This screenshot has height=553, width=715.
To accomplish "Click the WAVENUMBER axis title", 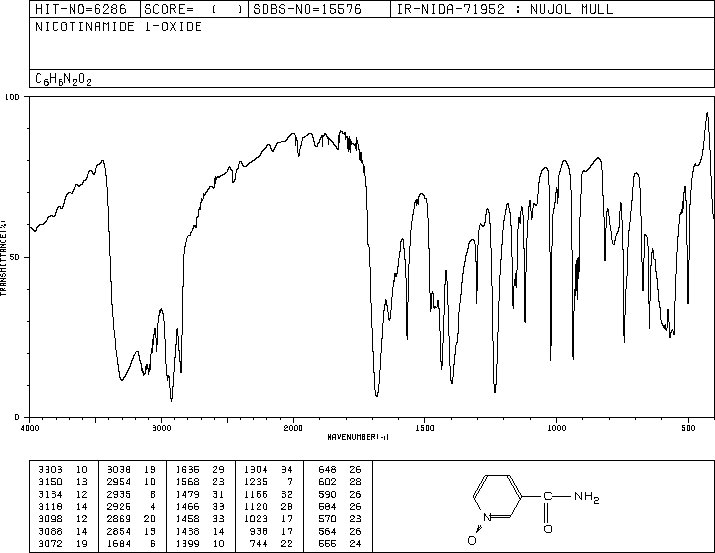I will click(x=358, y=437).
